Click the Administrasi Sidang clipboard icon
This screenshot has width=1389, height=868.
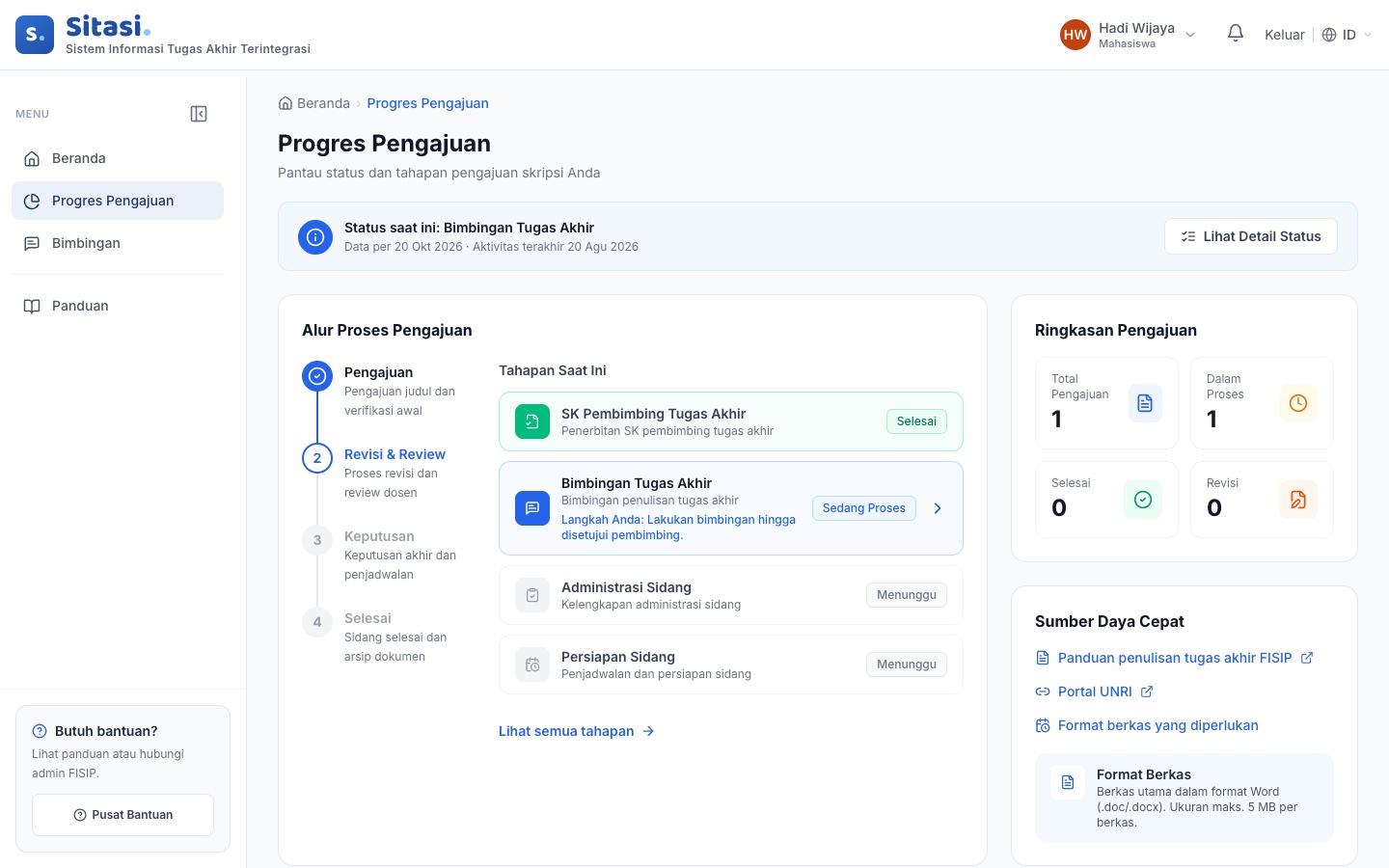click(x=532, y=595)
